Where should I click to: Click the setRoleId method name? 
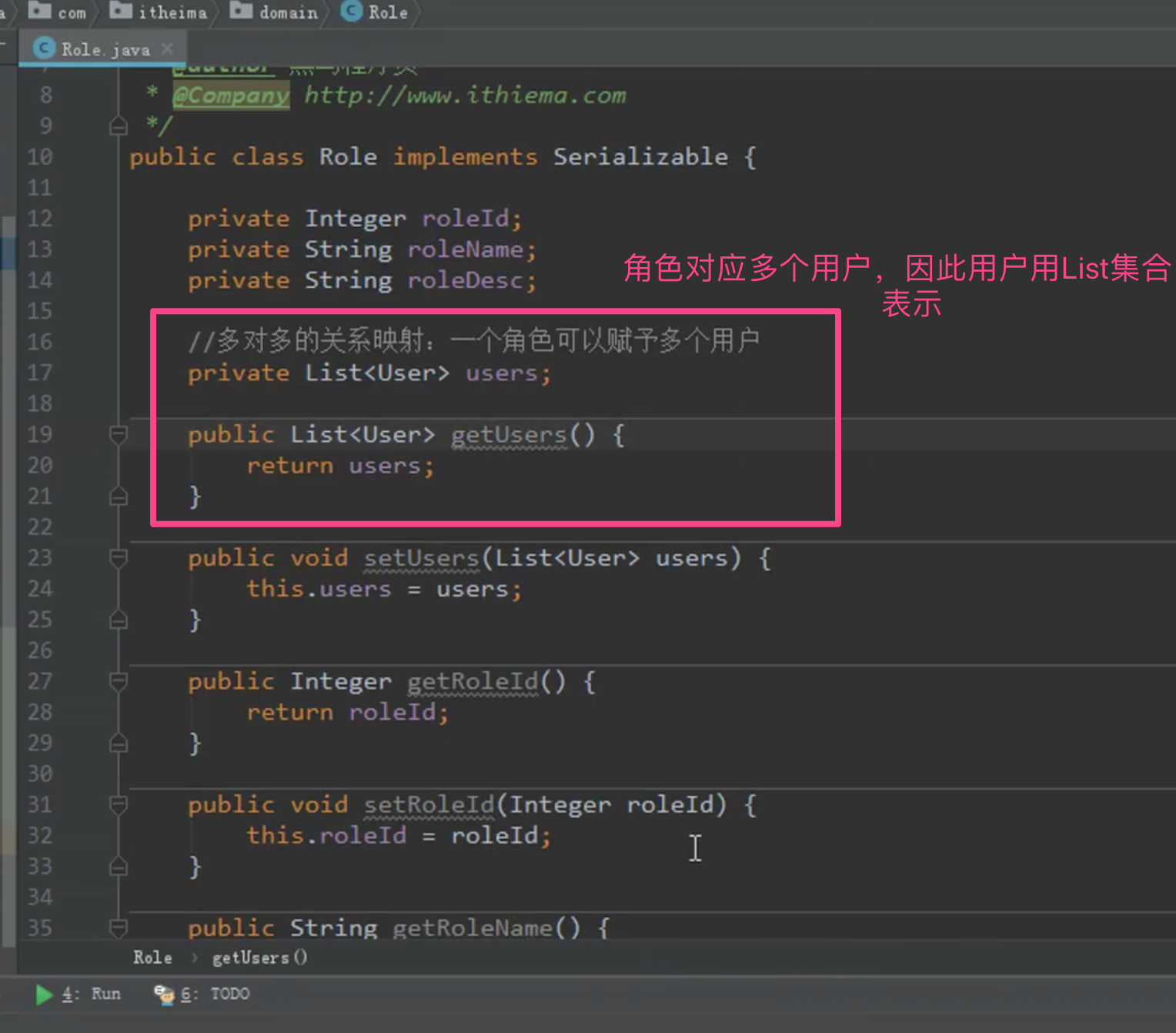tap(429, 805)
